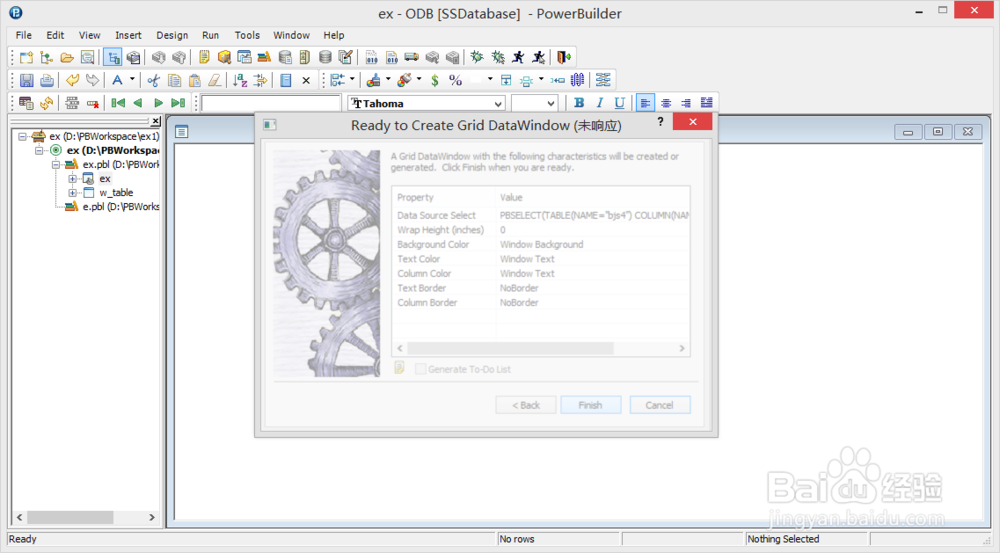Click the first green Debug bug icon

(477, 57)
